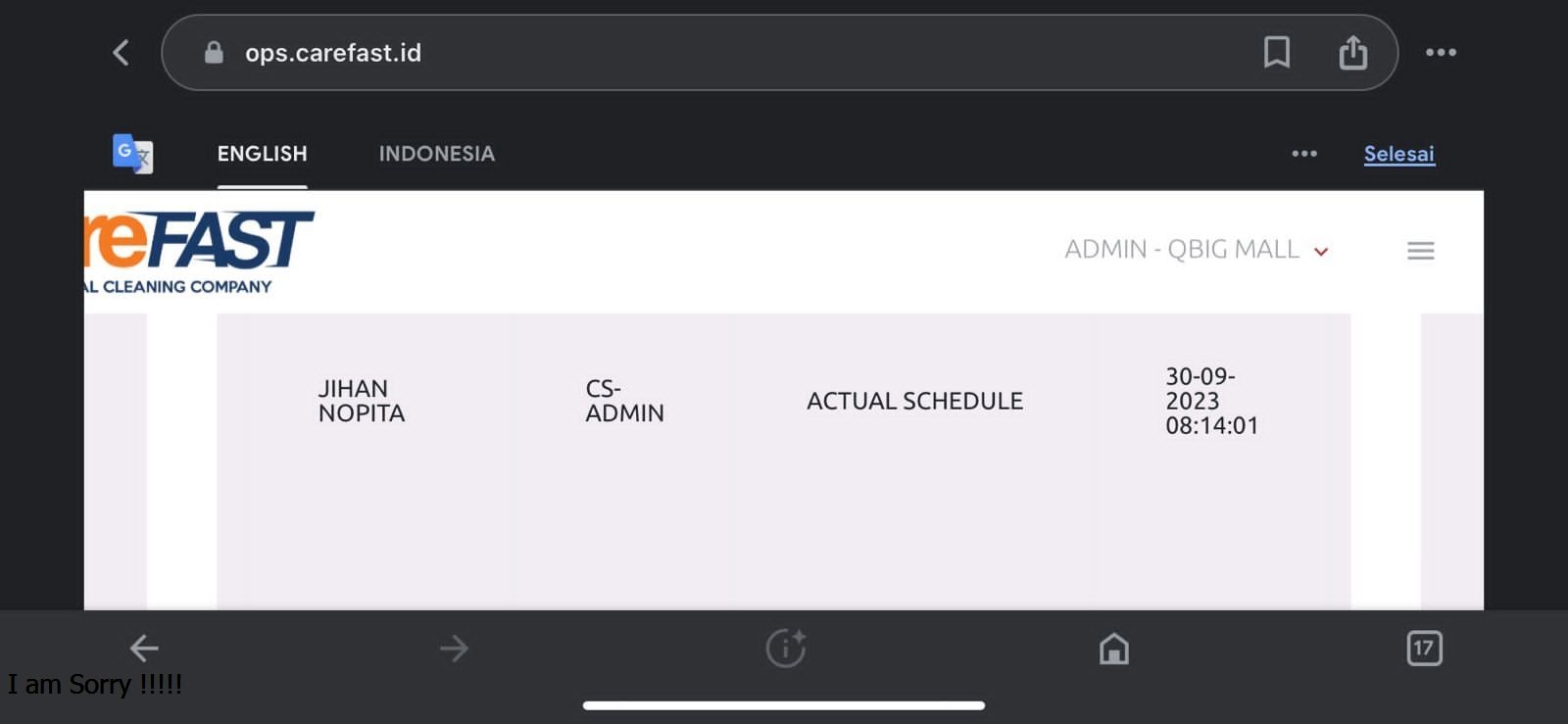
Task: Open the 17 tabs switcher
Action: [x=1424, y=648]
